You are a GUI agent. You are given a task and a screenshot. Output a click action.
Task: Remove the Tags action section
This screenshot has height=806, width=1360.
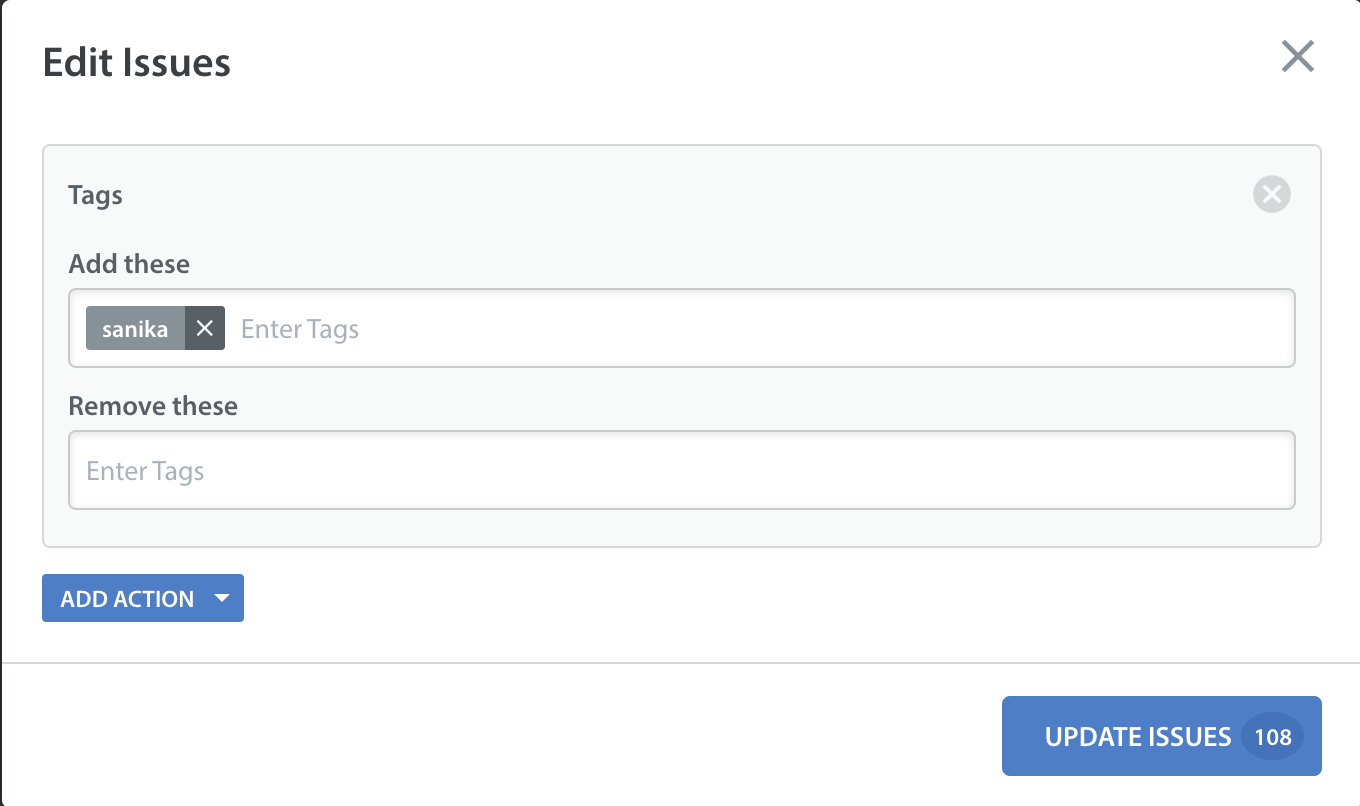point(1272,194)
